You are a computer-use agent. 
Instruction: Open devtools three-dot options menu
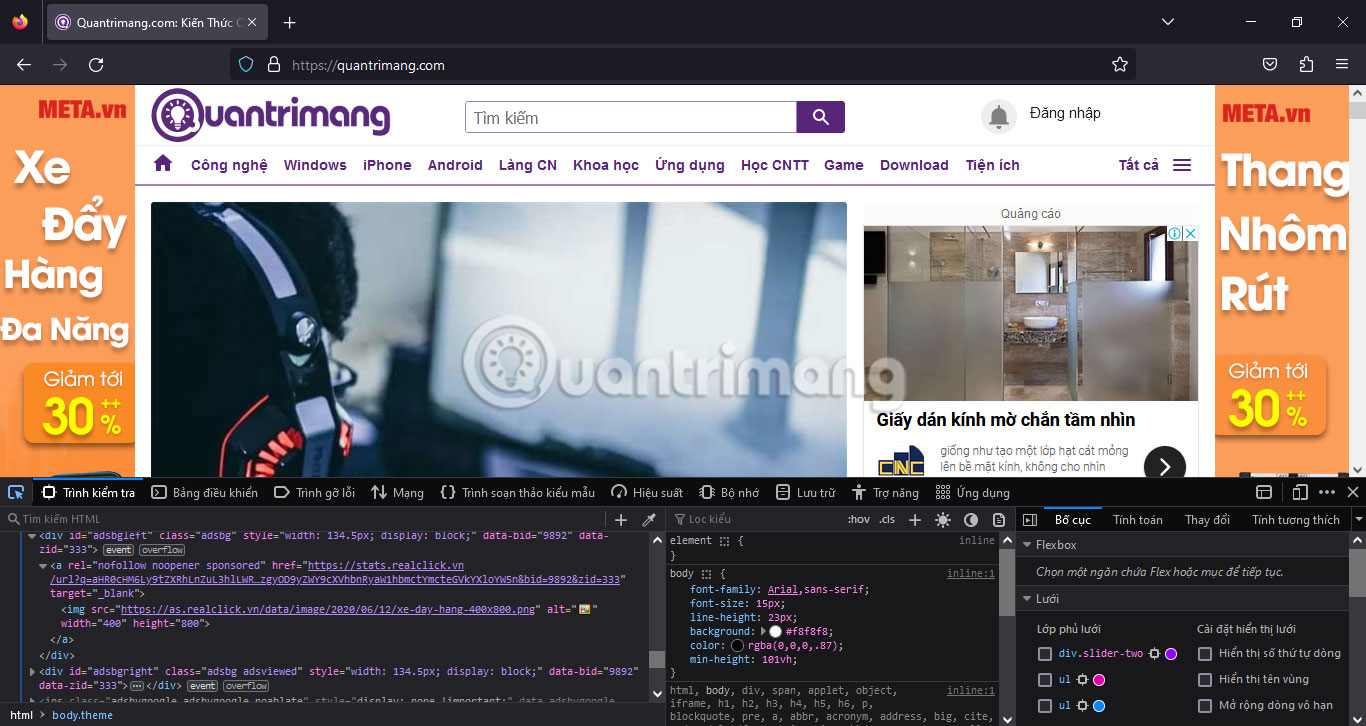click(x=1327, y=492)
